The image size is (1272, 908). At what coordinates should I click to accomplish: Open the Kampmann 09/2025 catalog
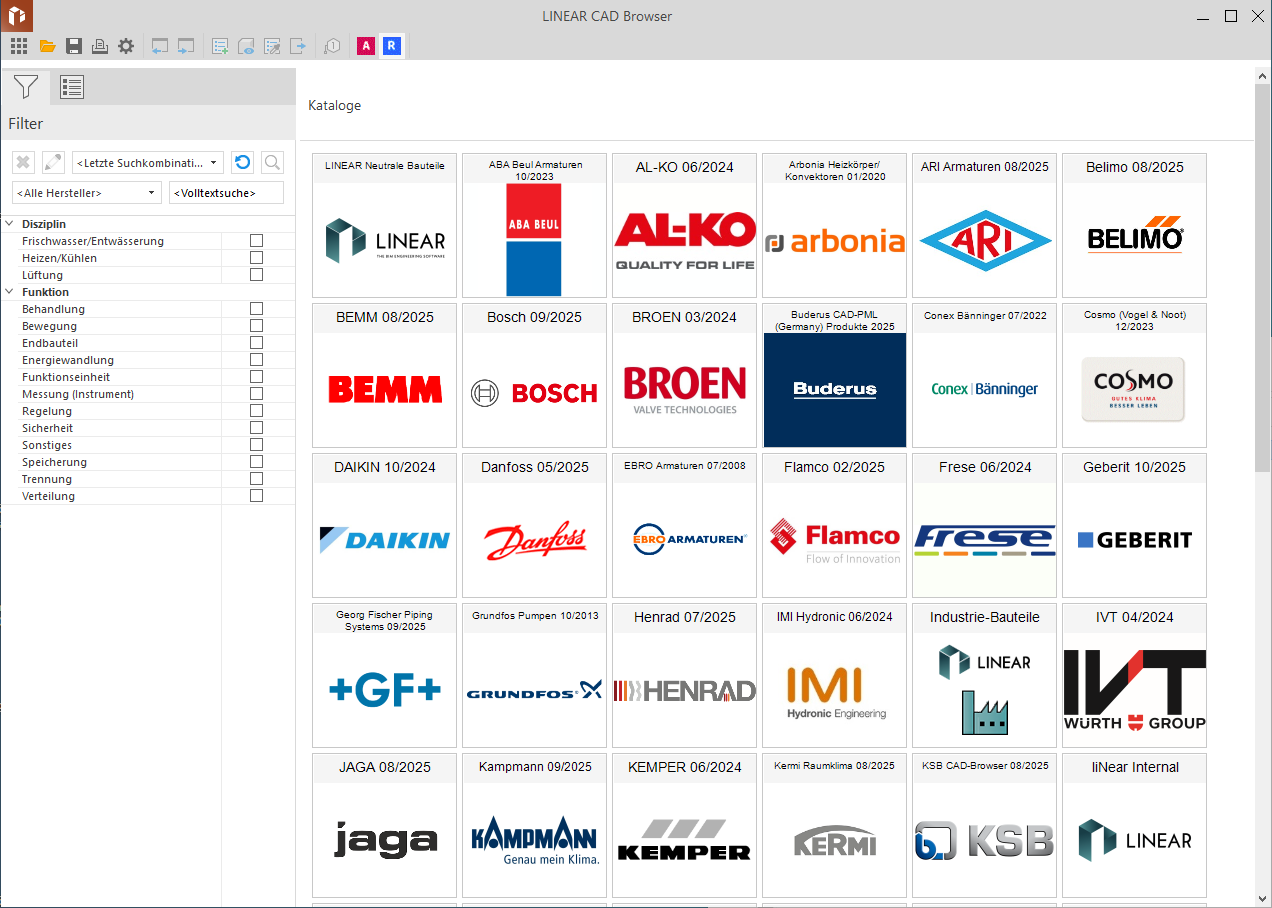(534, 825)
